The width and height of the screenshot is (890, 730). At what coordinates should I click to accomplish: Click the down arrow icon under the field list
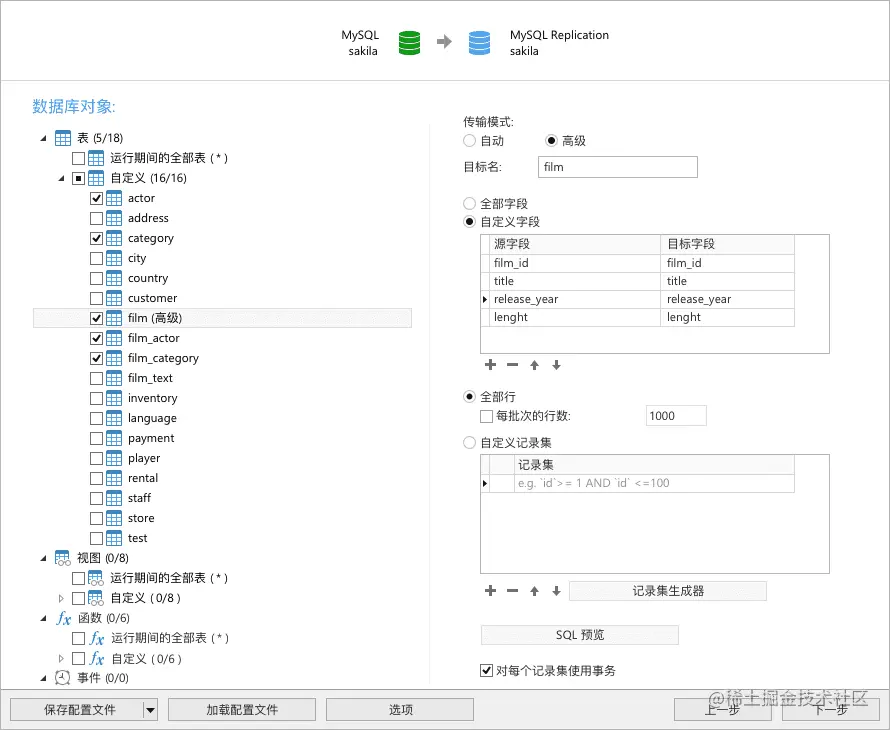(556, 365)
